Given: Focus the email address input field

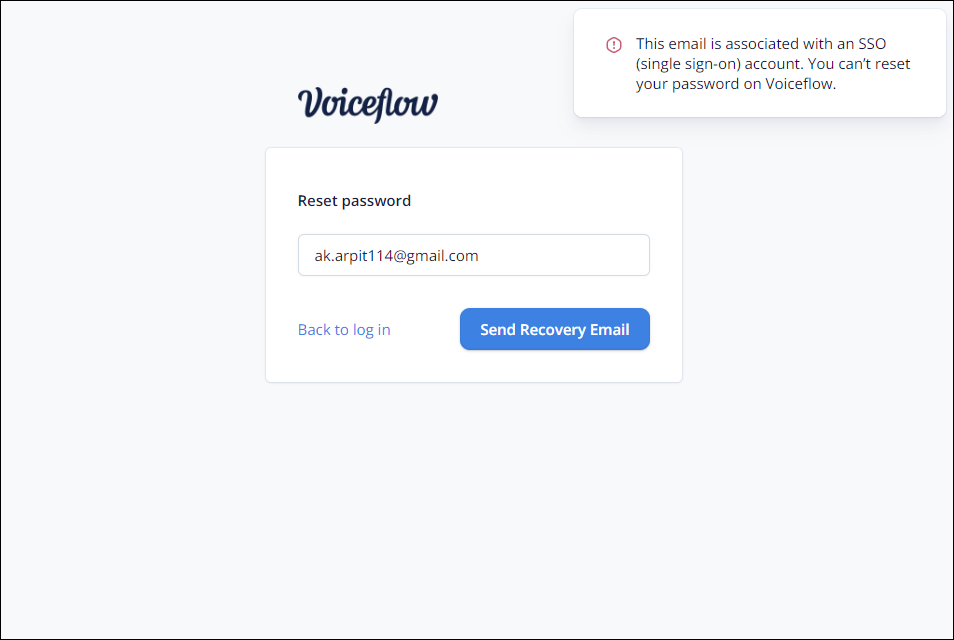Looking at the screenshot, I should click(x=473, y=255).
